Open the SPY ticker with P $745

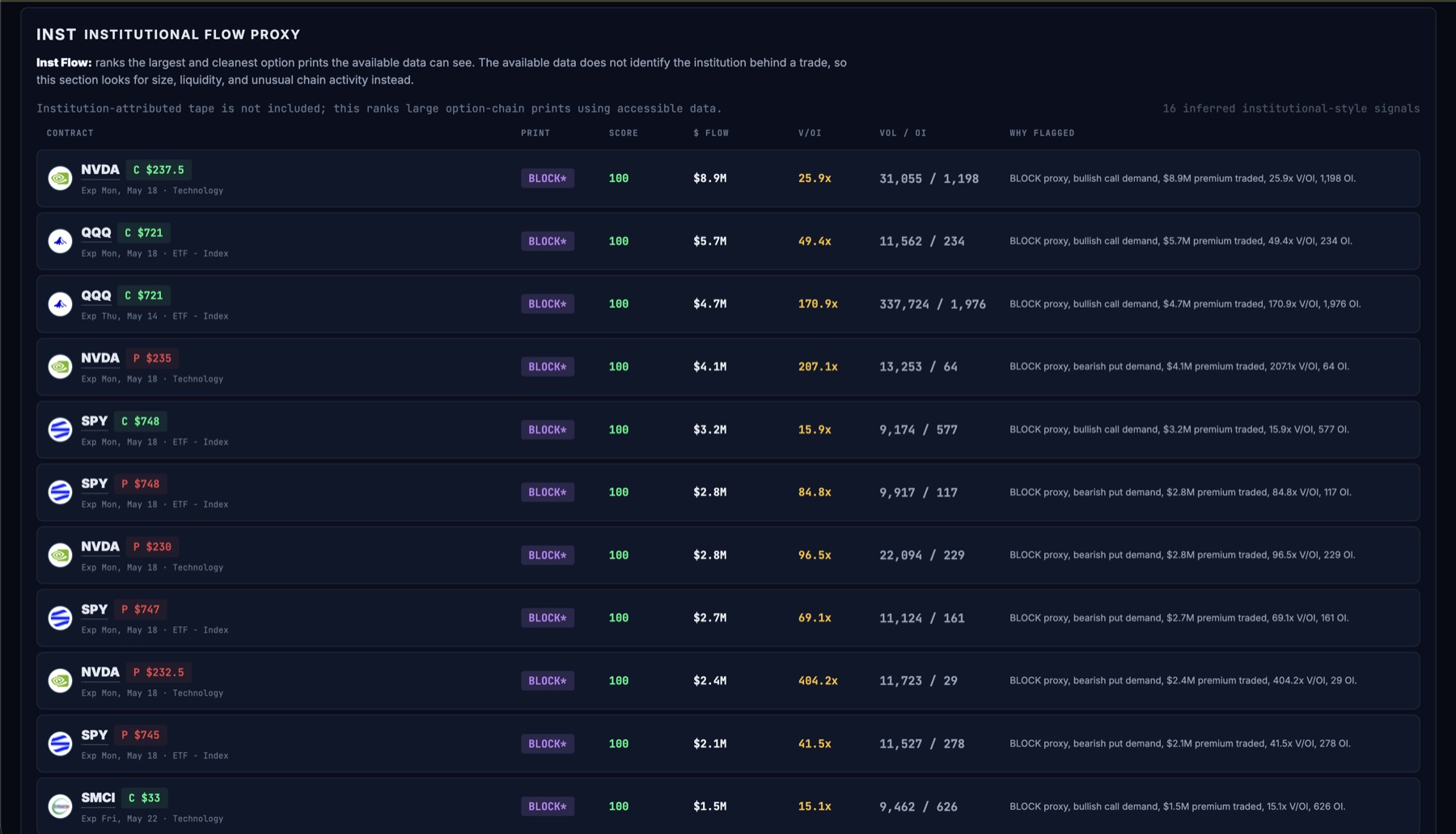pyautogui.click(x=95, y=735)
